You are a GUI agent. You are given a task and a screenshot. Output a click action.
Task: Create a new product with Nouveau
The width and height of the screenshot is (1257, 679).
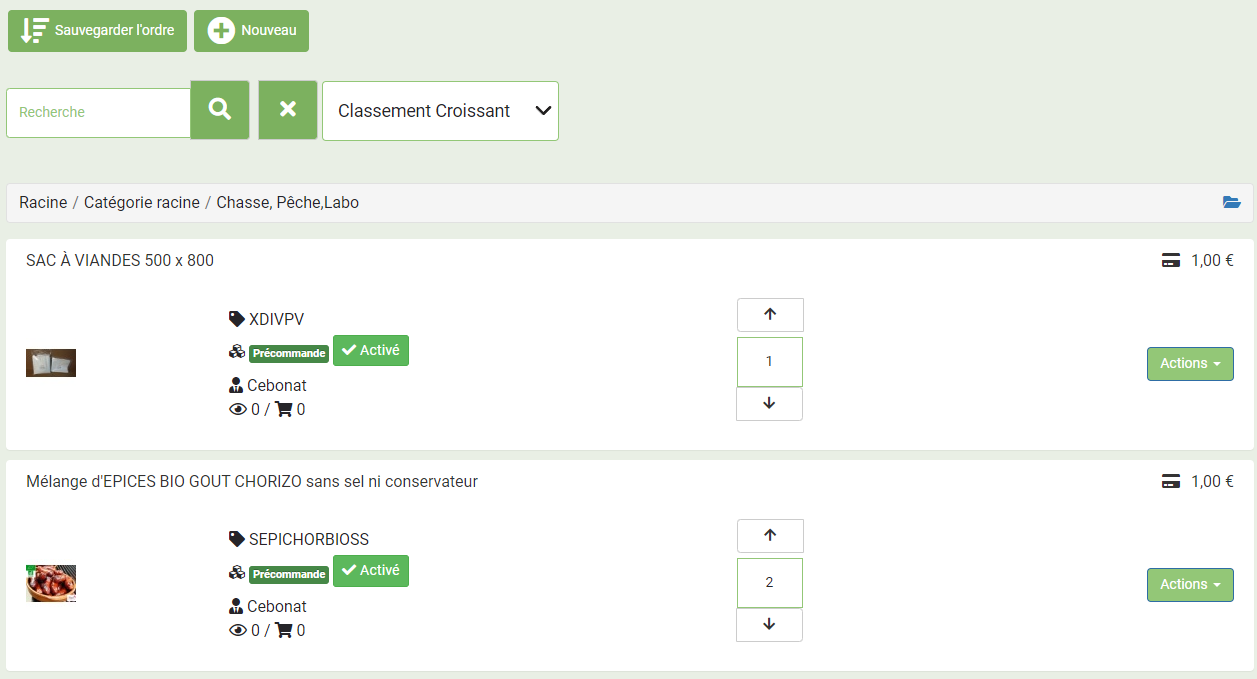point(251,31)
